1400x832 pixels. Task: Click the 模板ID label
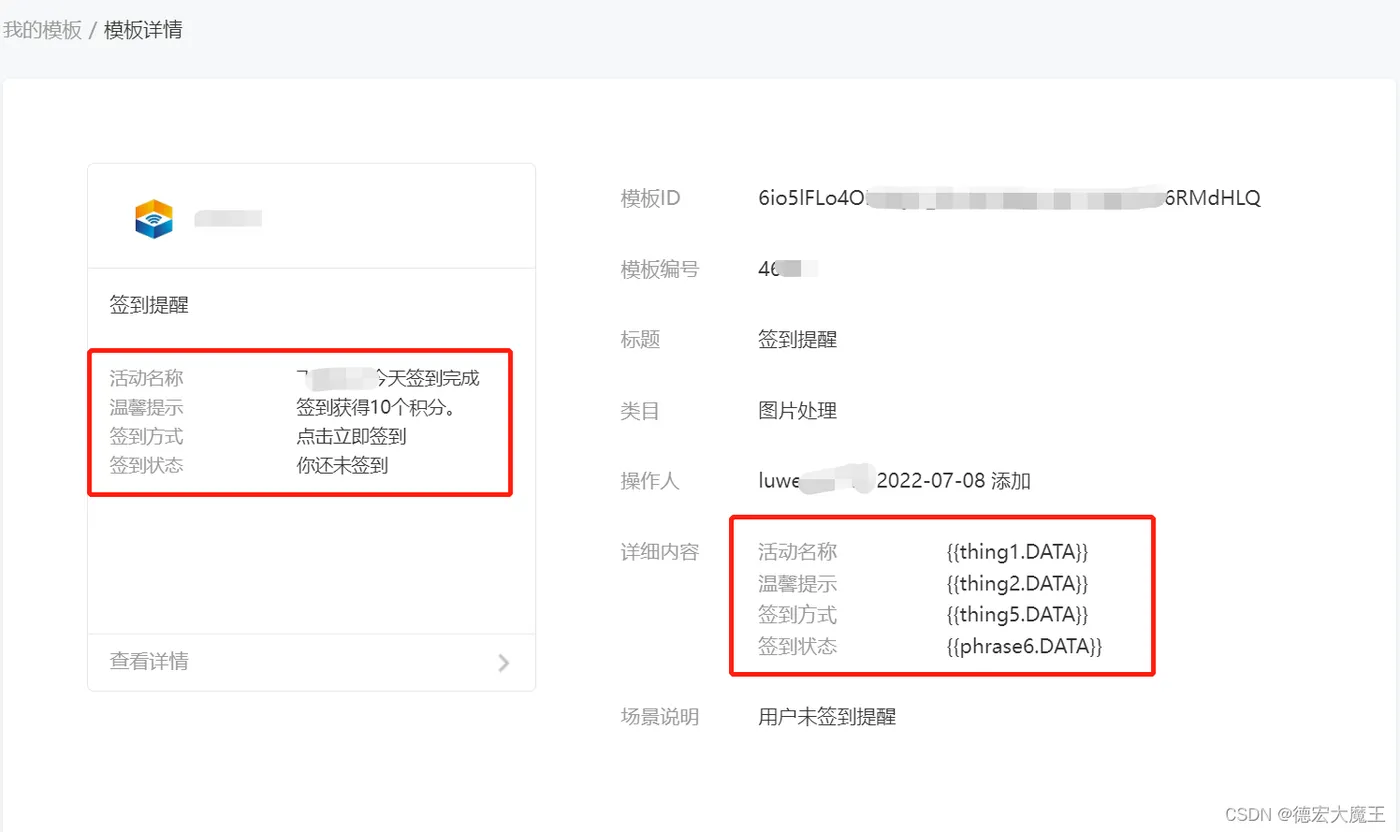(x=650, y=198)
